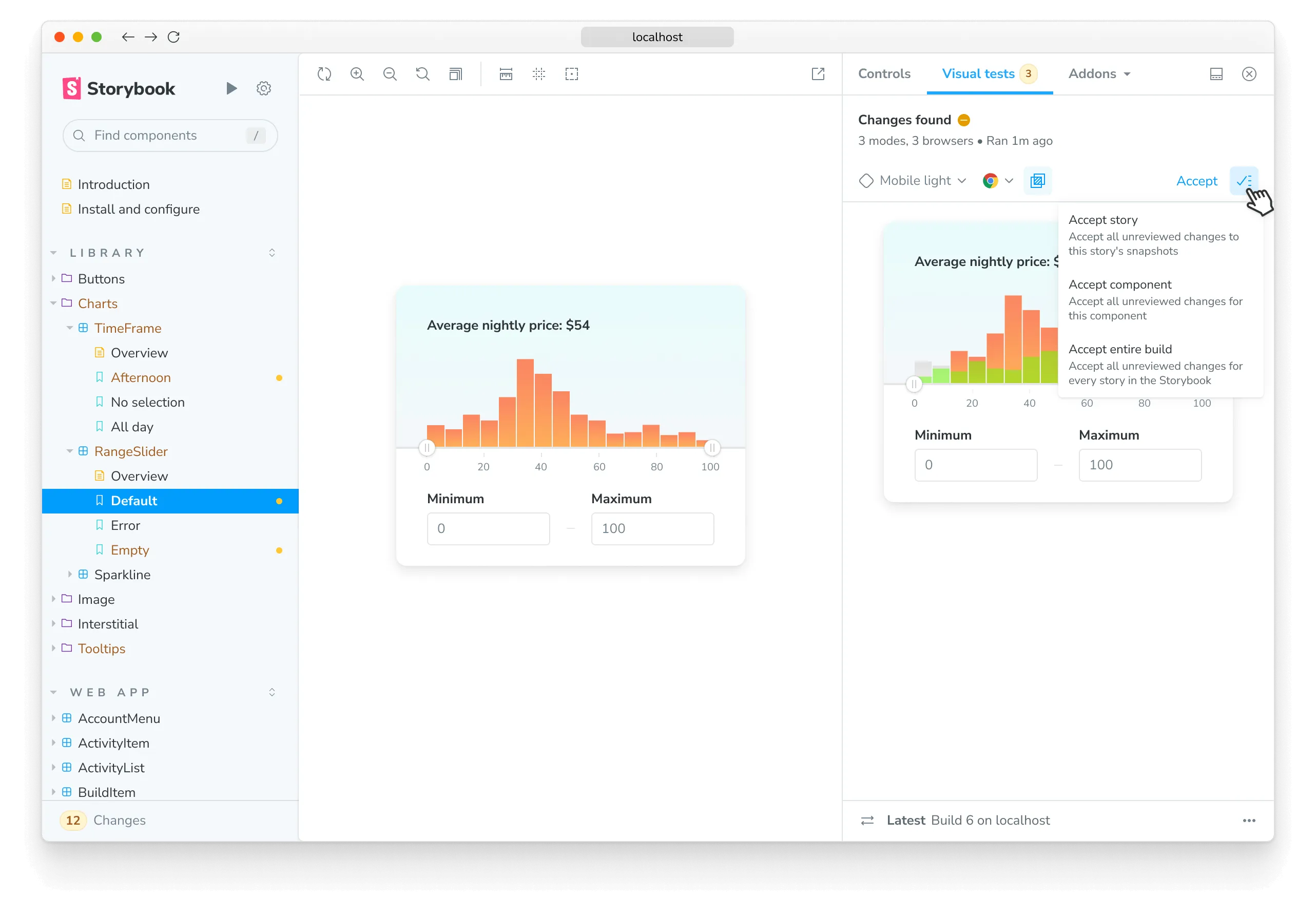Toggle the Empty story visibility dot
Viewport: 1316px width, 914px height.
click(x=279, y=550)
